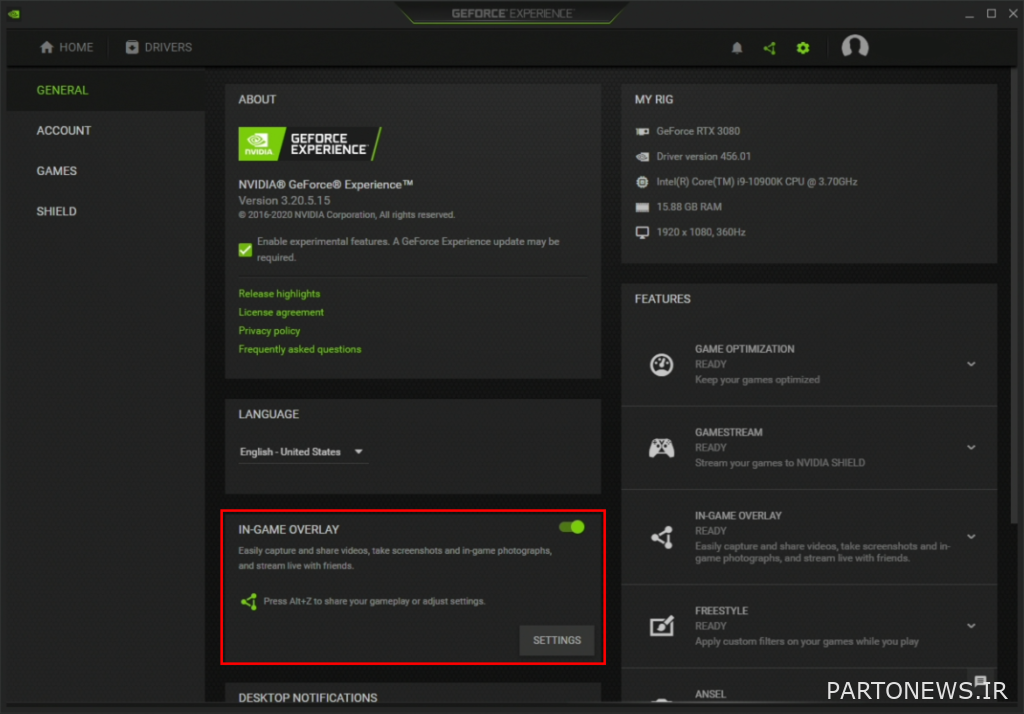Open the Privacy policy link
1024x714 pixels.
269,331
